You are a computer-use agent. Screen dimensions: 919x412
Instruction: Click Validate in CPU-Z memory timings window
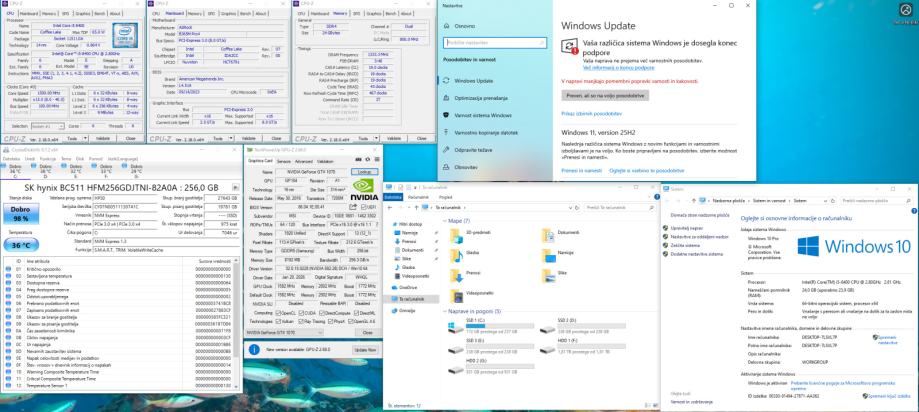coord(394,138)
